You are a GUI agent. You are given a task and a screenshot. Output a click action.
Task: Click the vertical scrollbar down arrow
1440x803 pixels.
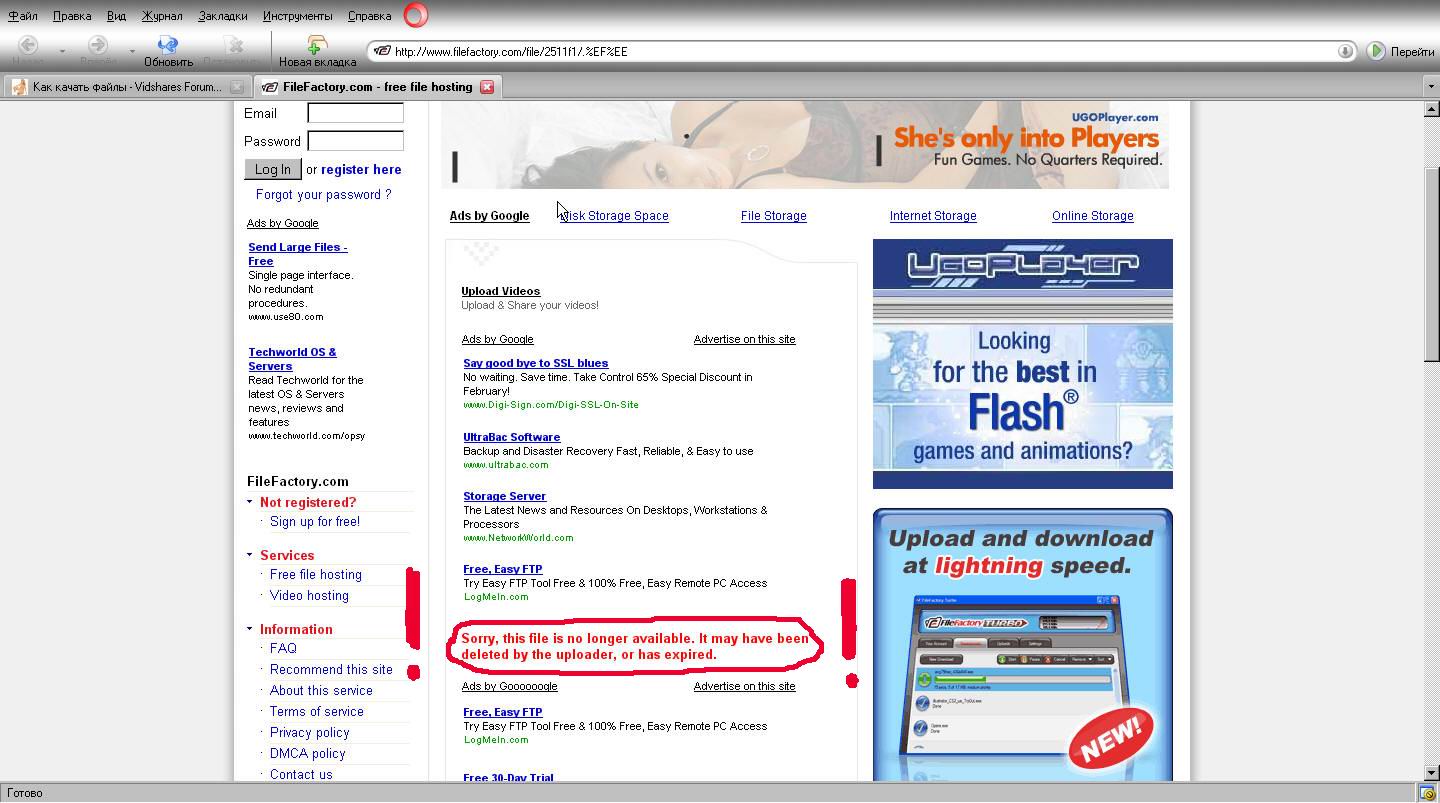pyautogui.click(x=1431, y=773)
